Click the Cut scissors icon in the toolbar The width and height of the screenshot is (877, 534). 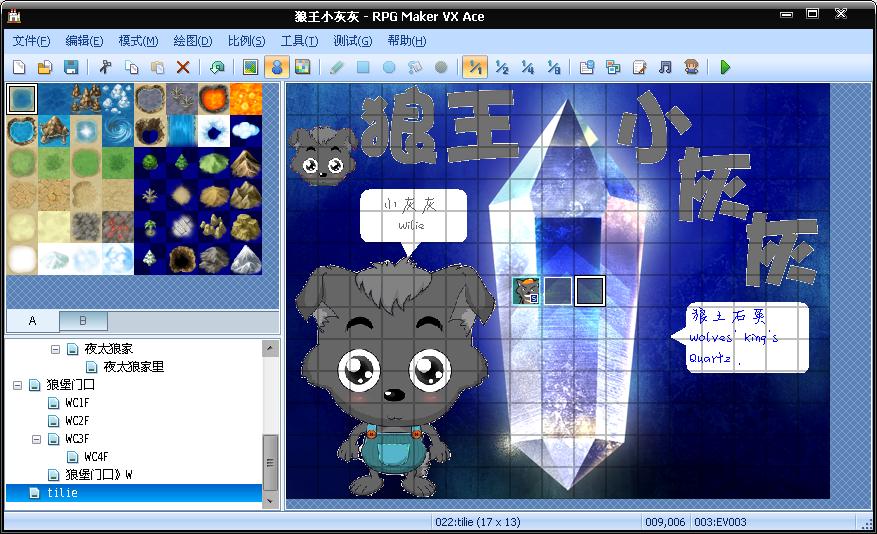click(105, 67)
